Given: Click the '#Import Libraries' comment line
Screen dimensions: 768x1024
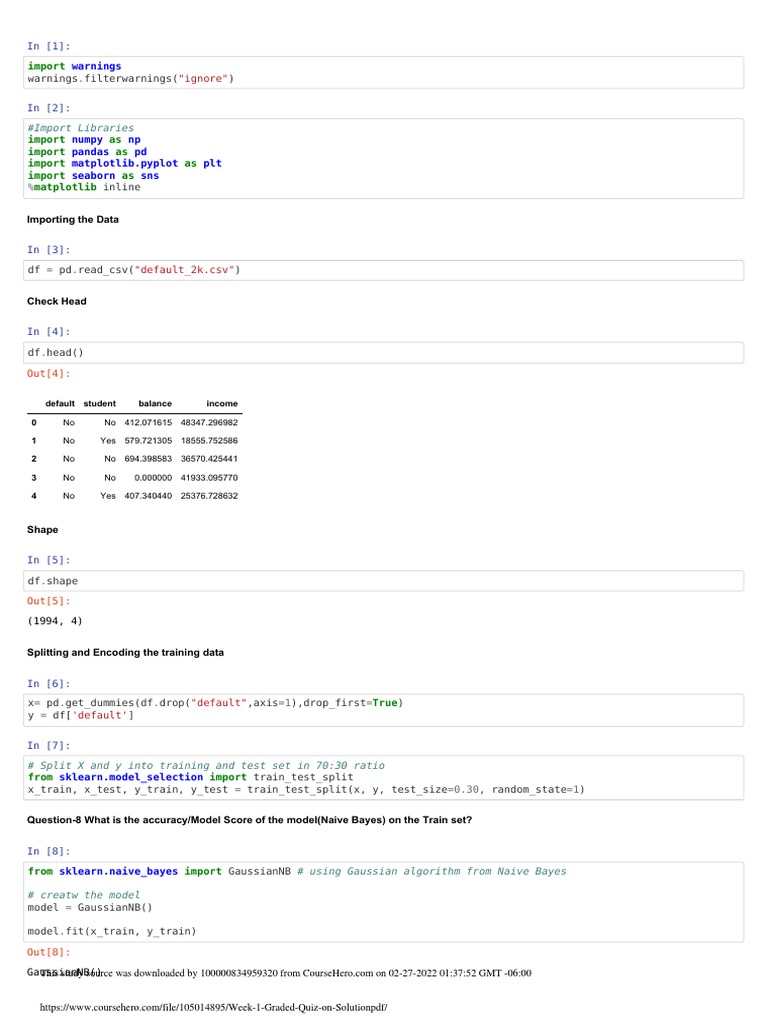Looking at the screenshot, I should click(80, 128).
